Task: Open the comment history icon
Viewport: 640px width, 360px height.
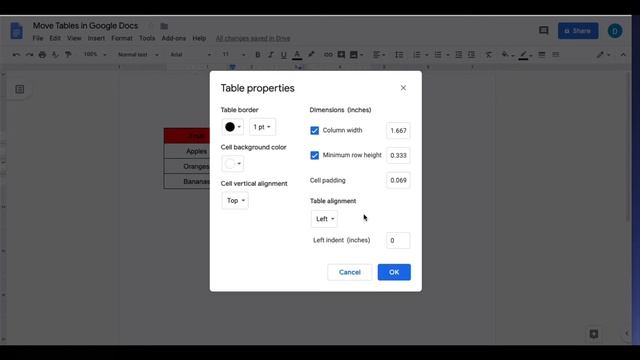Action: 544,31
